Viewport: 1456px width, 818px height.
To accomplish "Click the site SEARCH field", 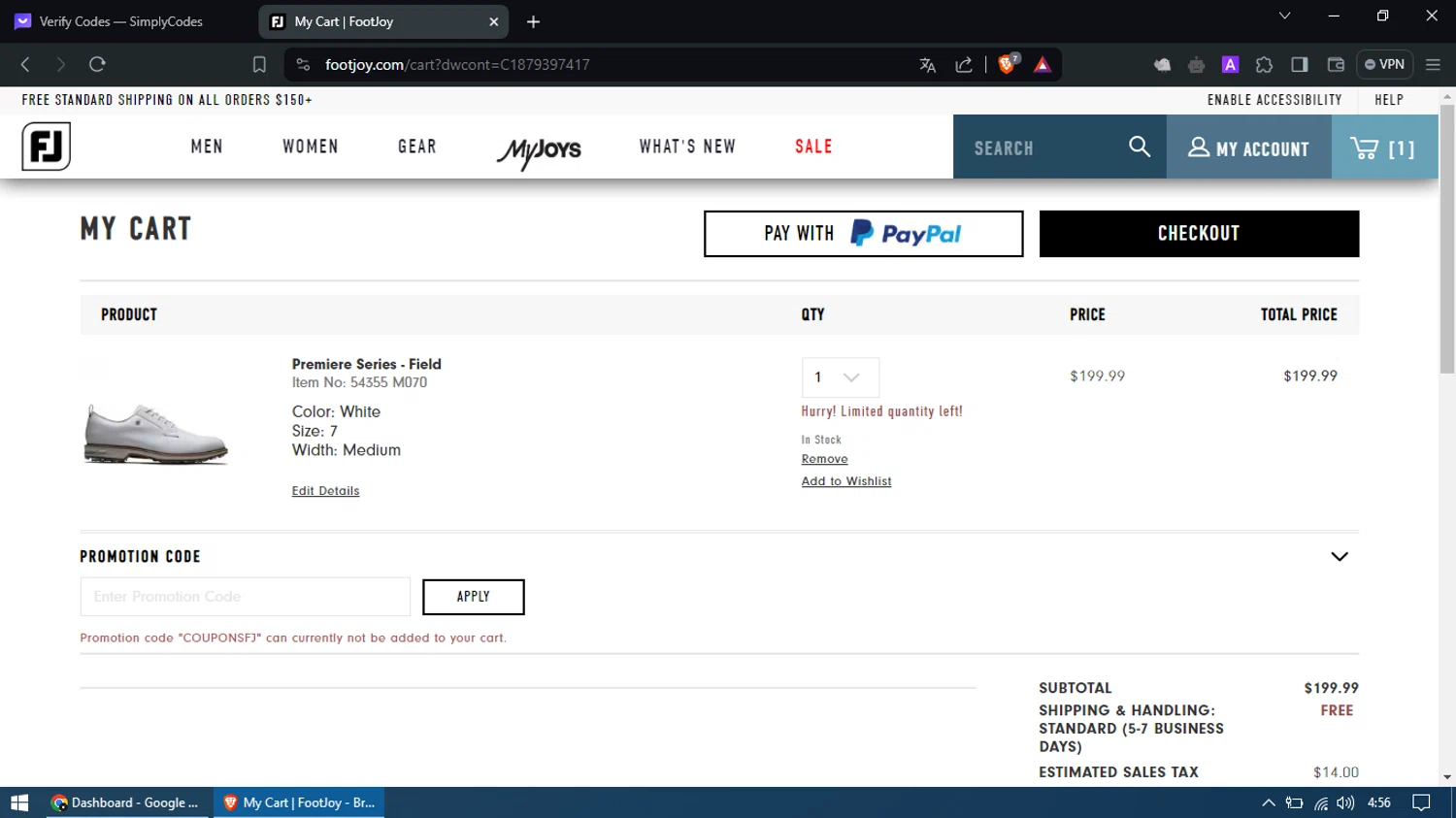I will [1043, 147].
